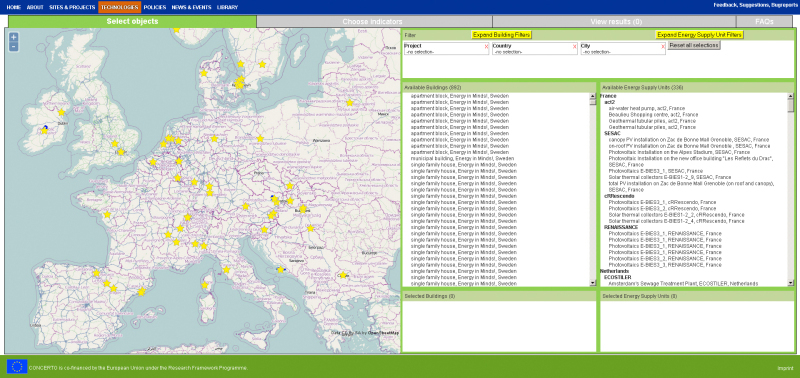800x378 pixels.
Task: Select Netherlands group in supply units tree
Action: 615,271
